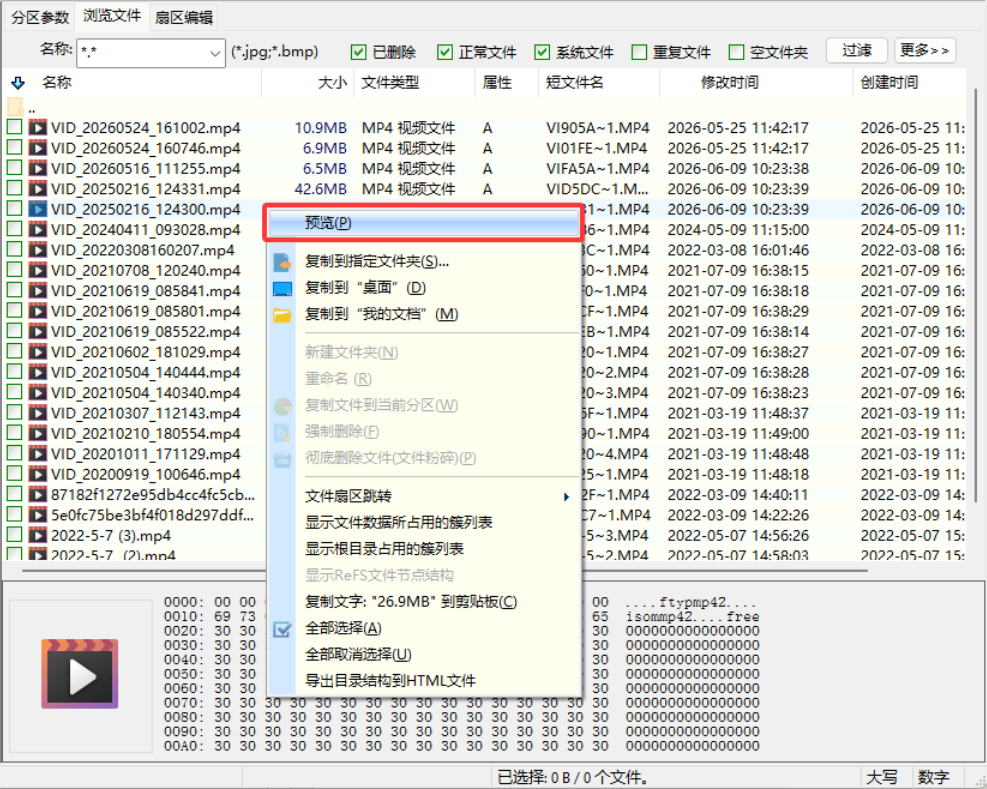Select file VID_20210504_140444.mp4
This screenshot has width=987, height=789.
[x=145, y=372]
